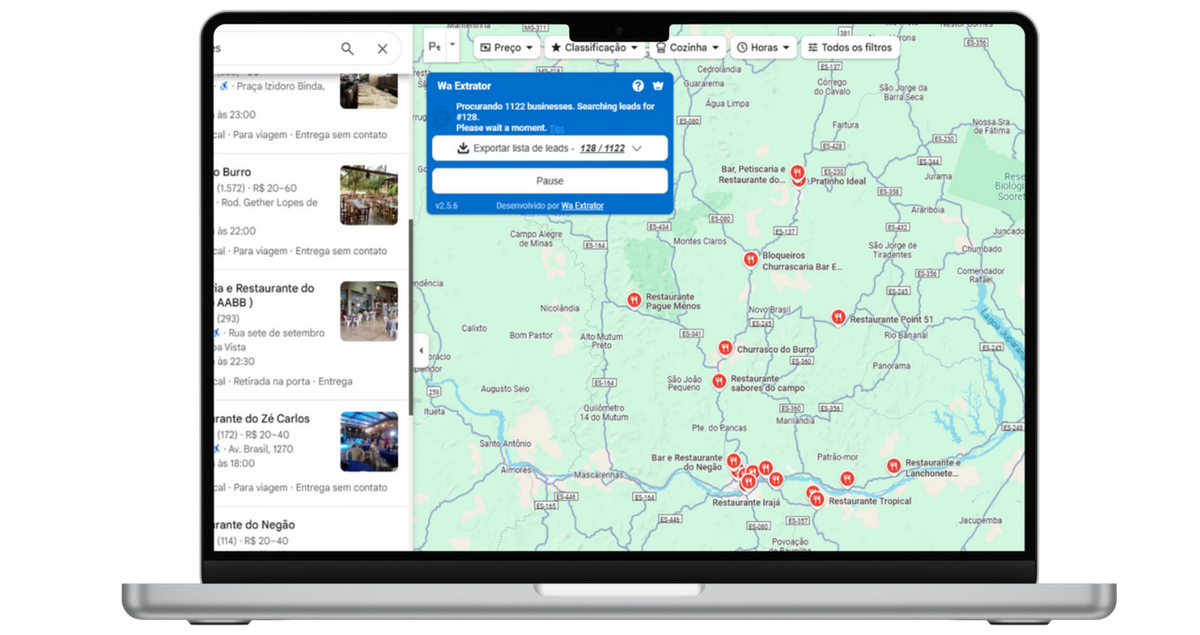Screen dimensions: 1200x635
Task: Open the listing ending 'do Zé Carlos'
Action: pyautogui.click(x=262, y=419)
